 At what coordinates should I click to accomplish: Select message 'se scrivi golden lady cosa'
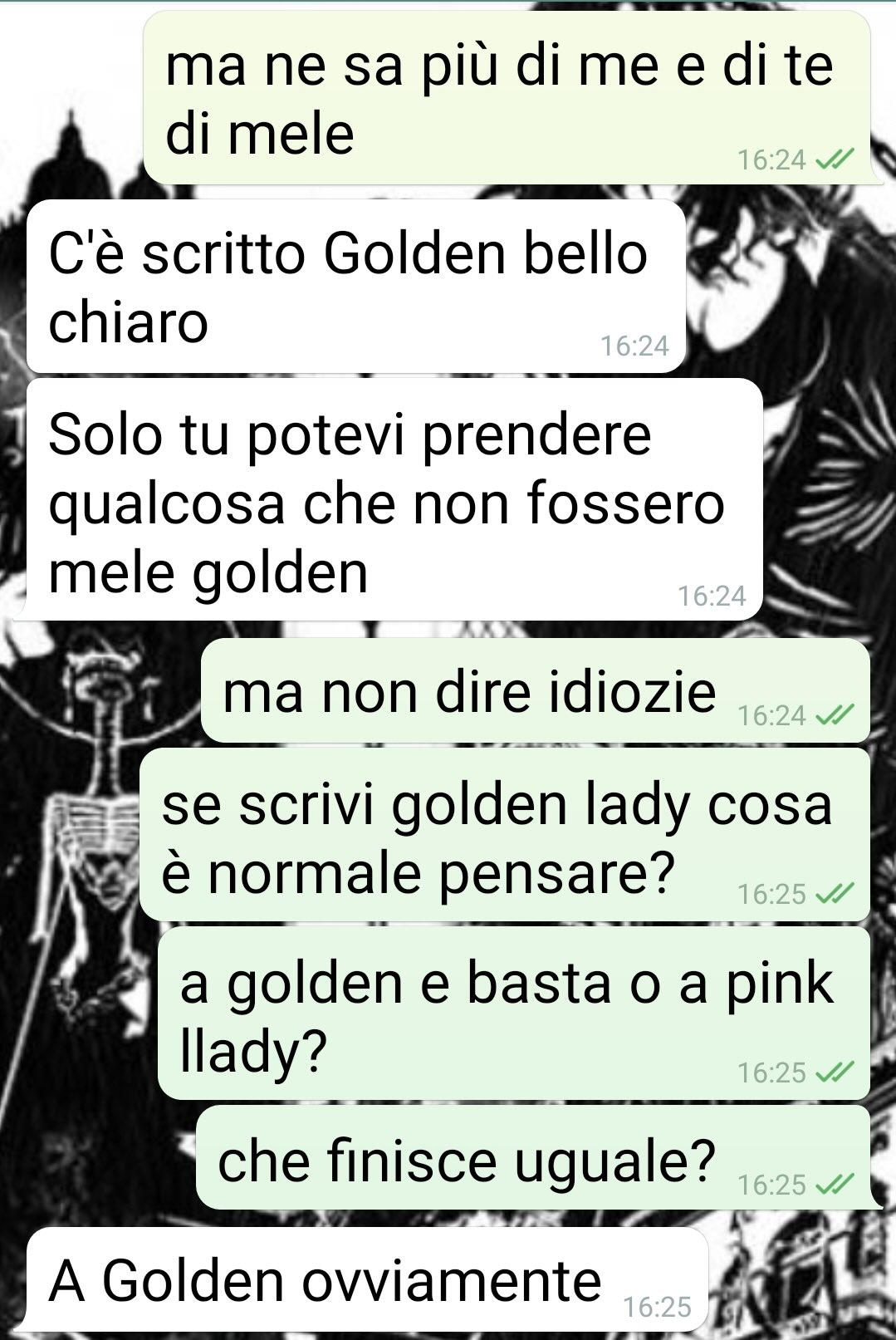[505, 835]
